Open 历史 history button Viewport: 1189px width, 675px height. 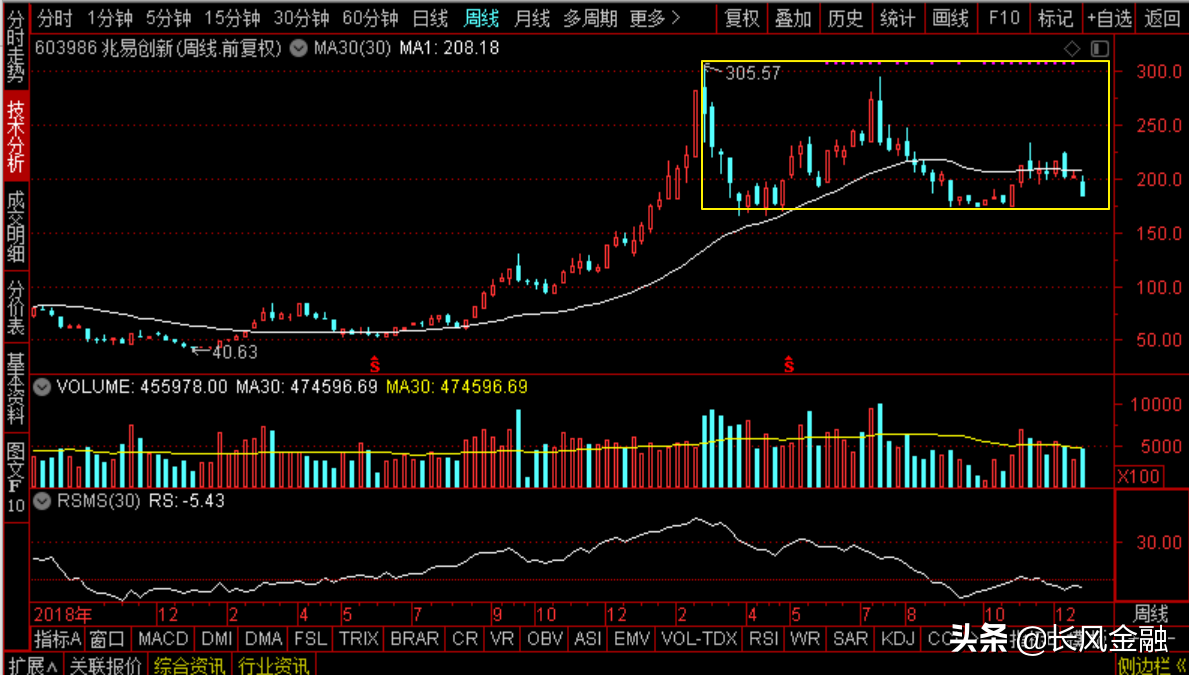[x=845, y=17]
